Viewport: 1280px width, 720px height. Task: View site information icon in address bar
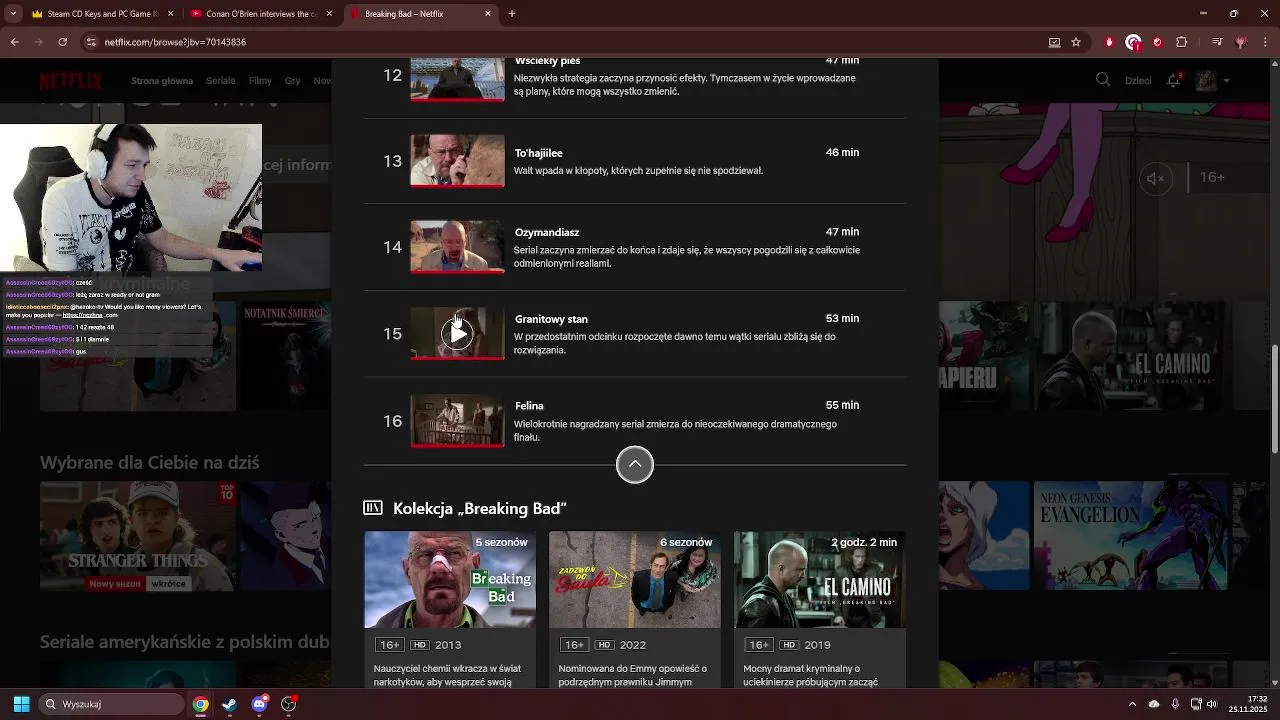tap(91, 42)
